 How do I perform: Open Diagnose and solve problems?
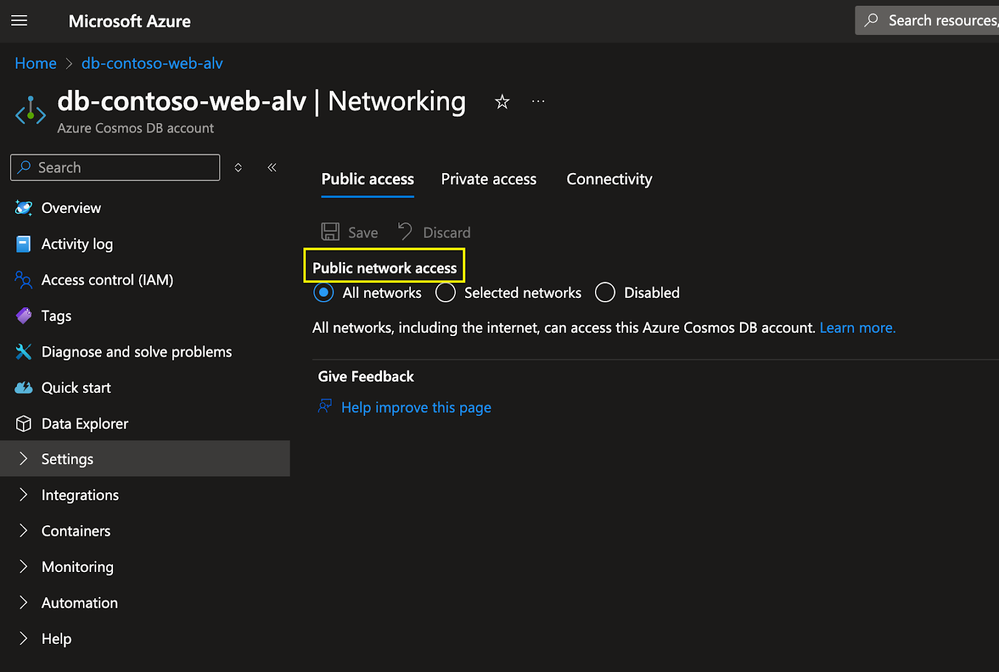pyautogui.click(x=136, y=352)
